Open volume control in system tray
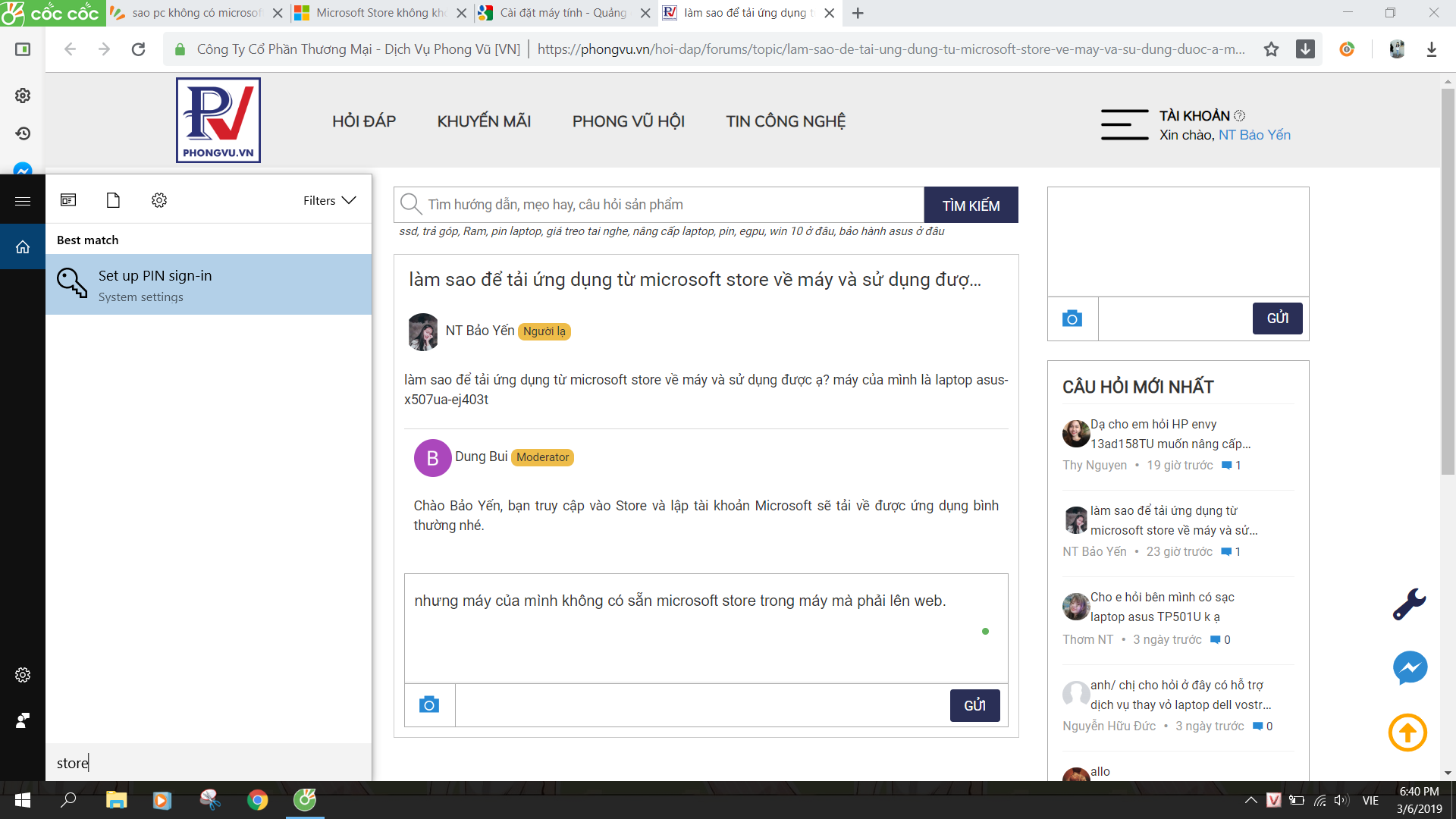 point(1341,800)
